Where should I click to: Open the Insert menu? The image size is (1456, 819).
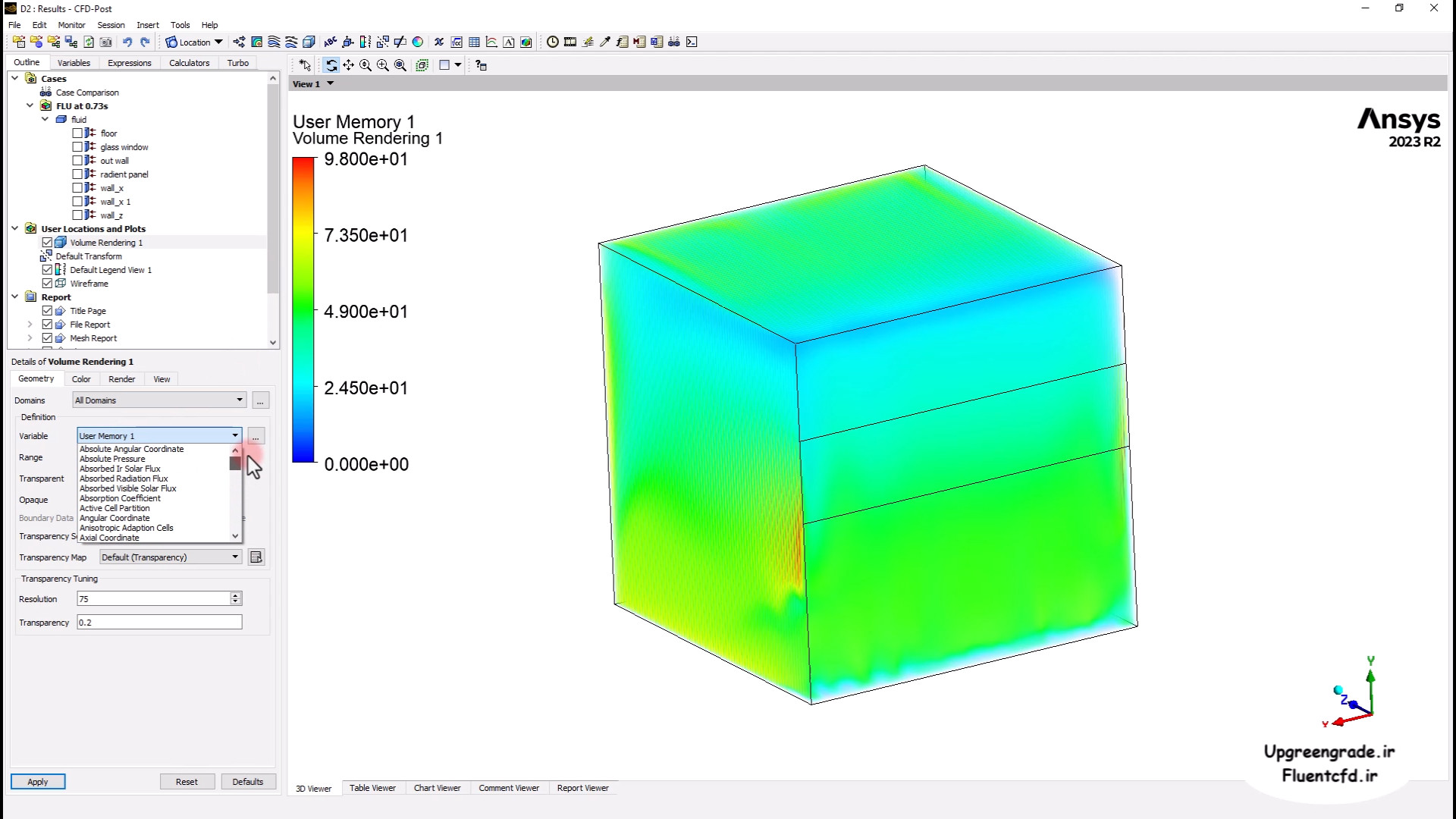(147, 25)
